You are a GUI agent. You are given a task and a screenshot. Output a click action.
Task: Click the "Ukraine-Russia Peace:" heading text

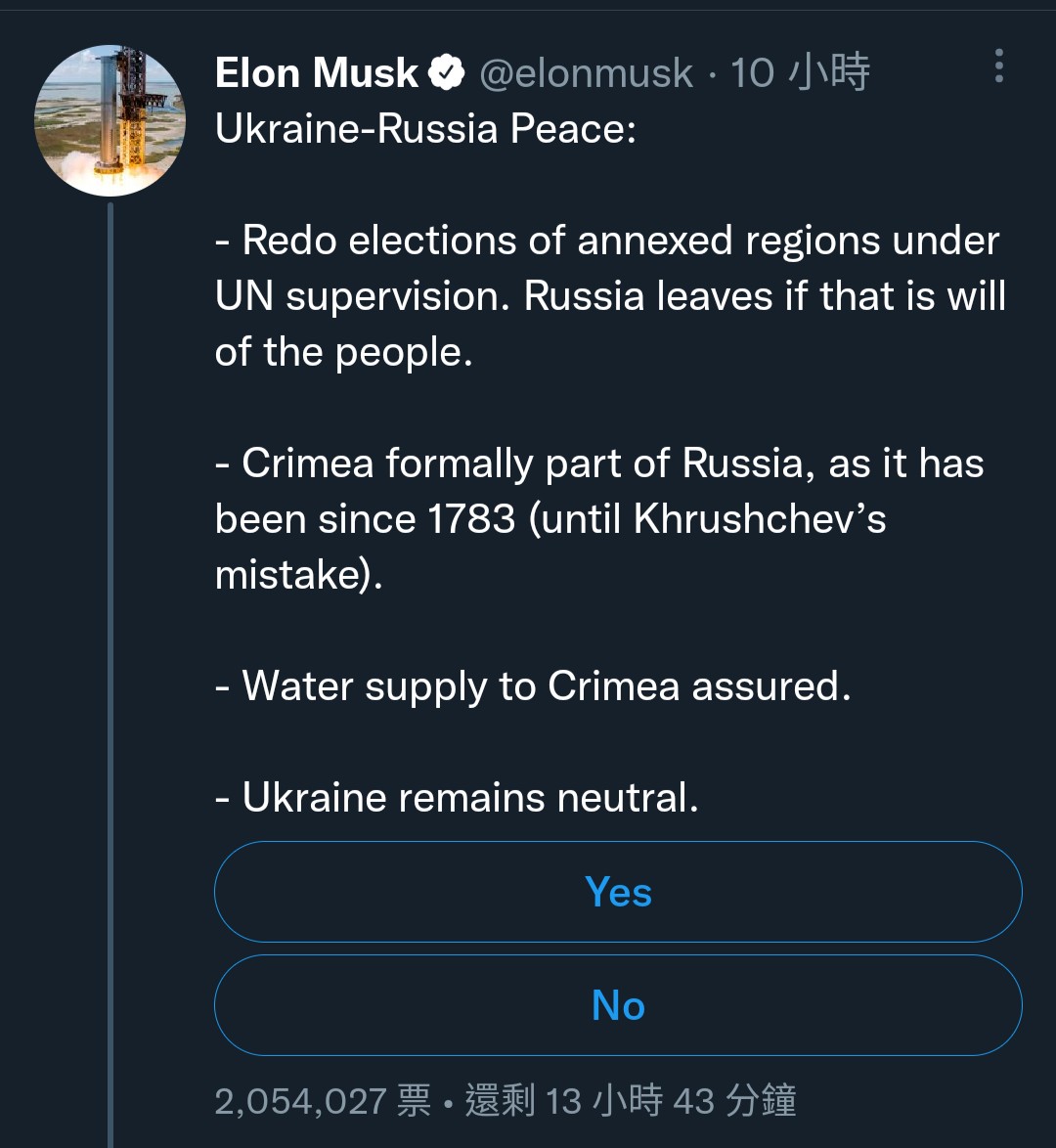tap(425, 129)
